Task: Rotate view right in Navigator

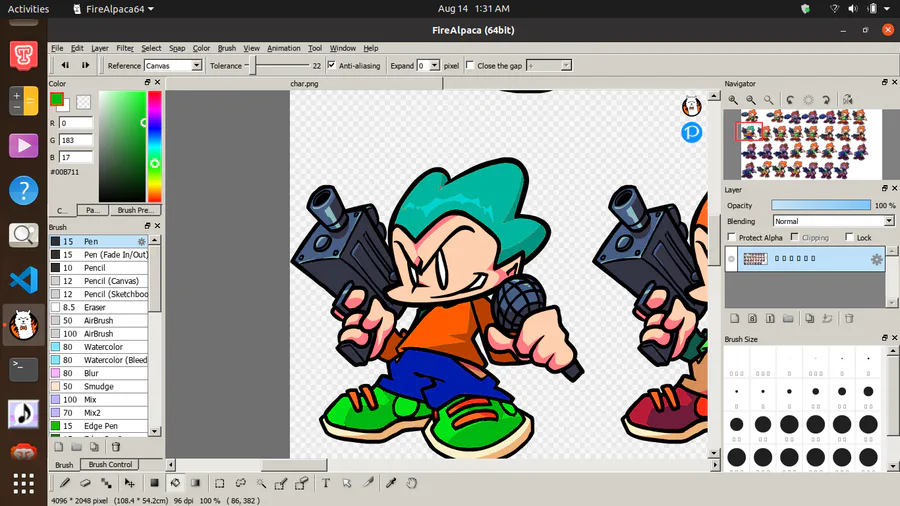Action: [826, 100]
